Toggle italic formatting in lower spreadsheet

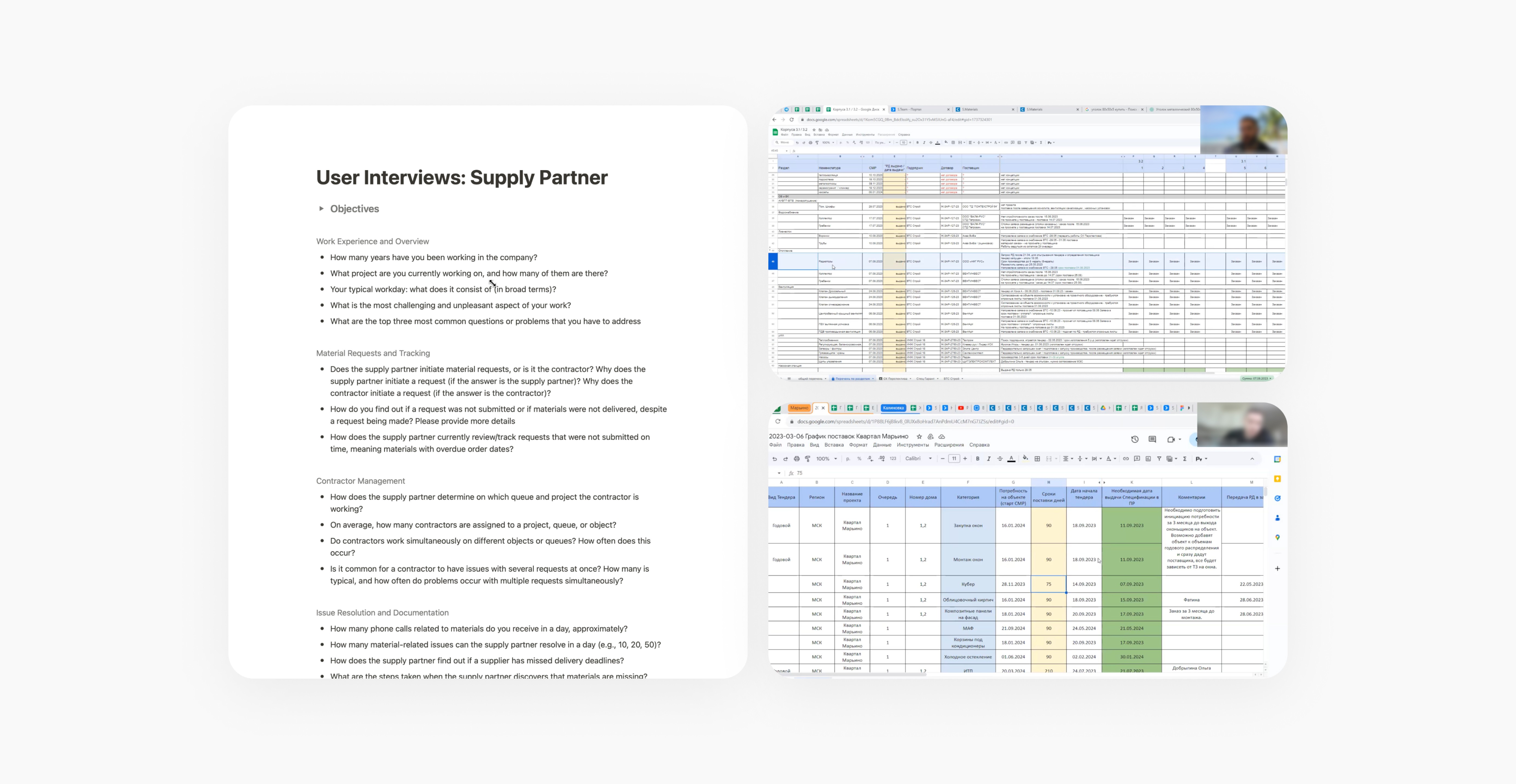(x=989, y=458)
